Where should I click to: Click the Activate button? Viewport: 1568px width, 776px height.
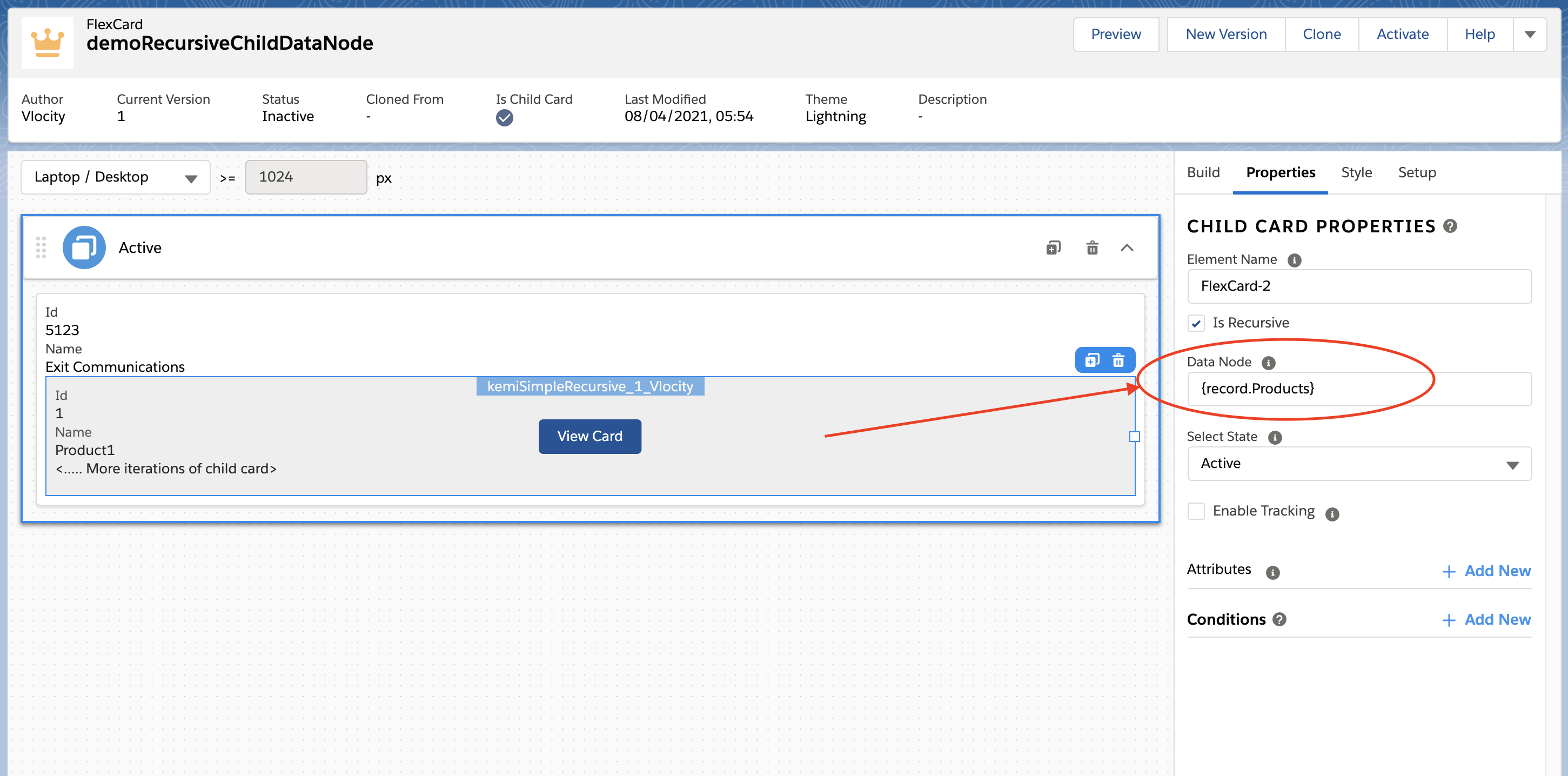1403,35
